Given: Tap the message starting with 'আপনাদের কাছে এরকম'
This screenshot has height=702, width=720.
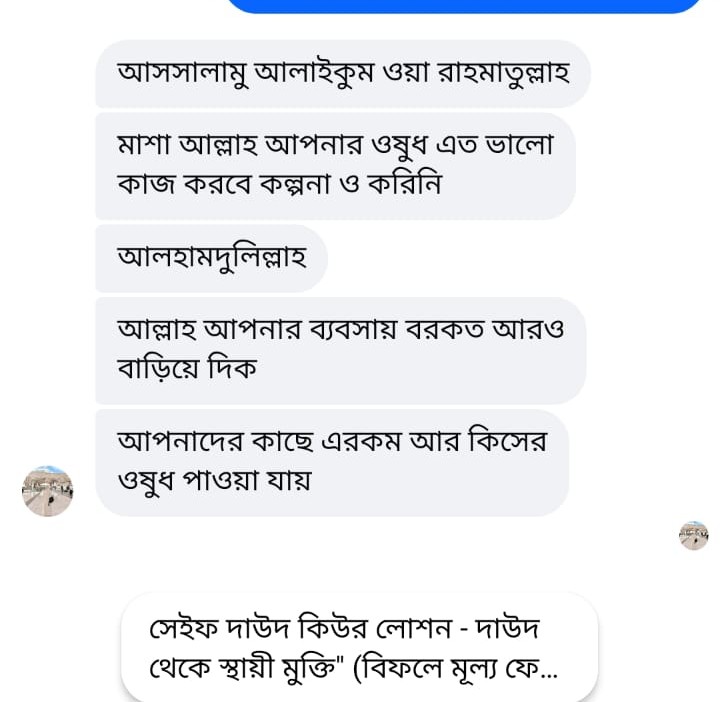Looking at the screenshot, I should pos(332,461).
